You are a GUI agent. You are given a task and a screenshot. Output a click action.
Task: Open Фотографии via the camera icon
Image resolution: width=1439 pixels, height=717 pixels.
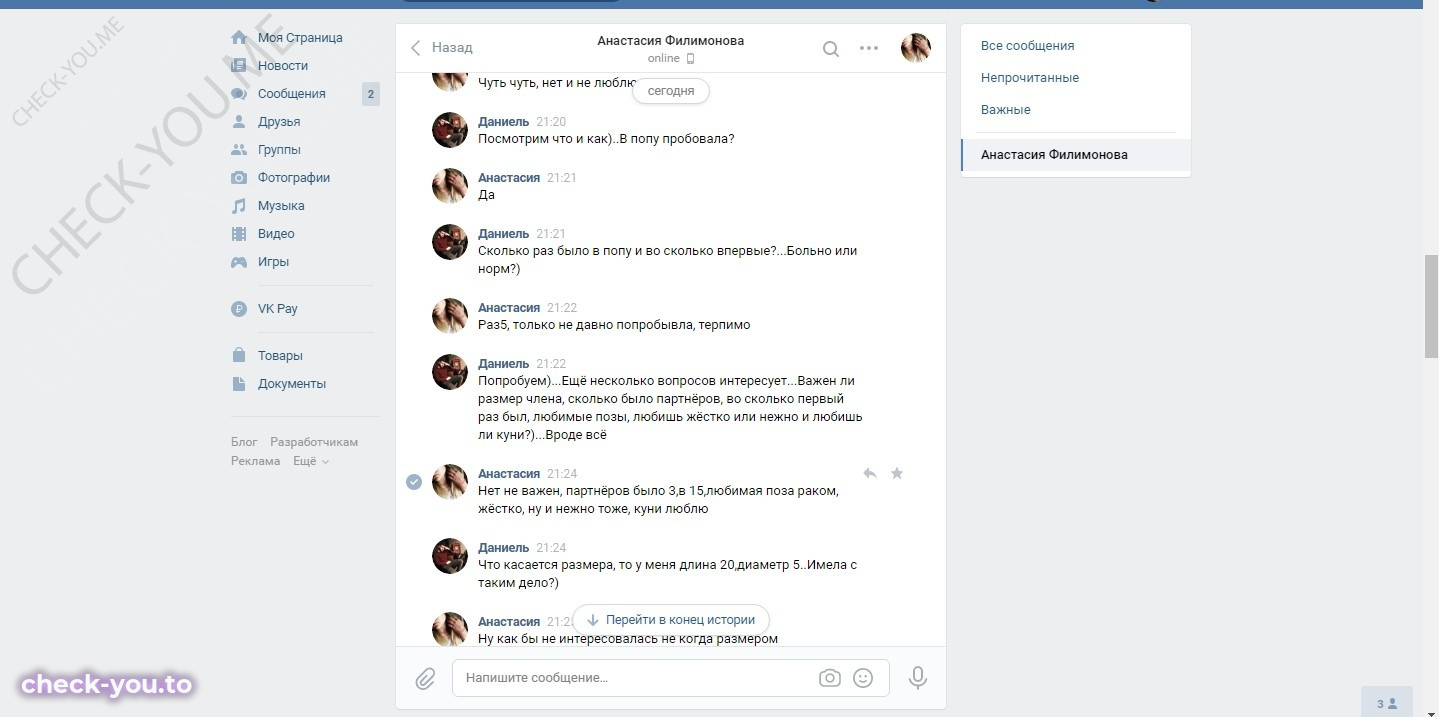click(x=239, y=177)
